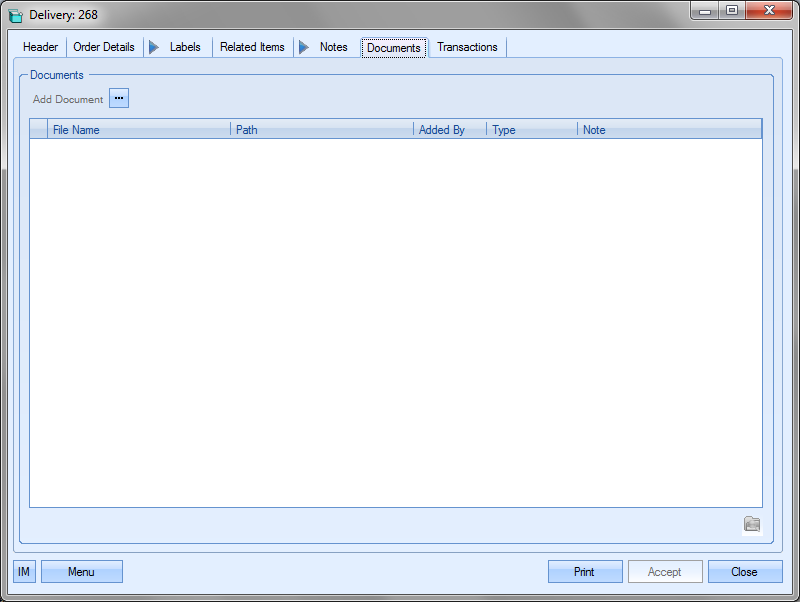Click the blue arrow beside Labels

(154, 47)
